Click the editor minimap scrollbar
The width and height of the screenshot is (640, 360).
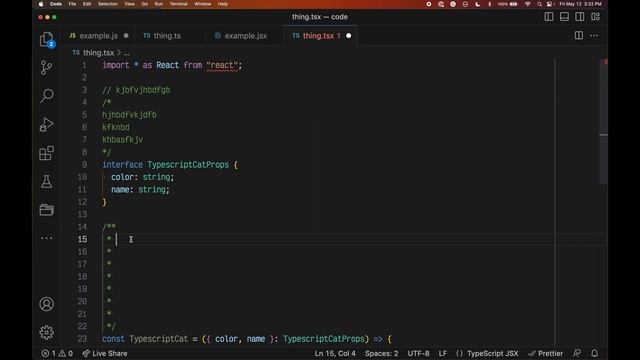click(603, 121)
